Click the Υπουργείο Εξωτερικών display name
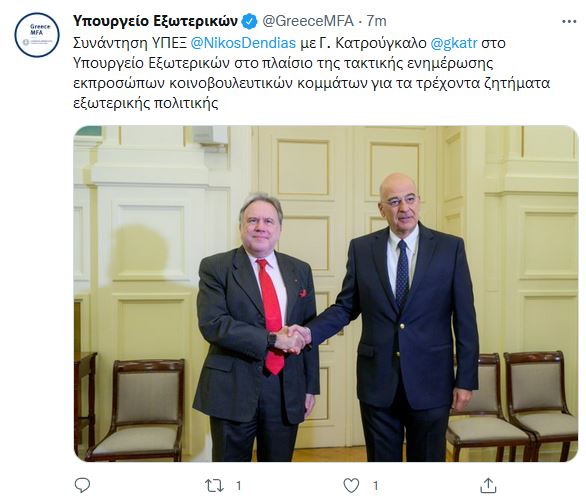Image resolution: width=586 pixels, height=498 pixels. point(155,21)
